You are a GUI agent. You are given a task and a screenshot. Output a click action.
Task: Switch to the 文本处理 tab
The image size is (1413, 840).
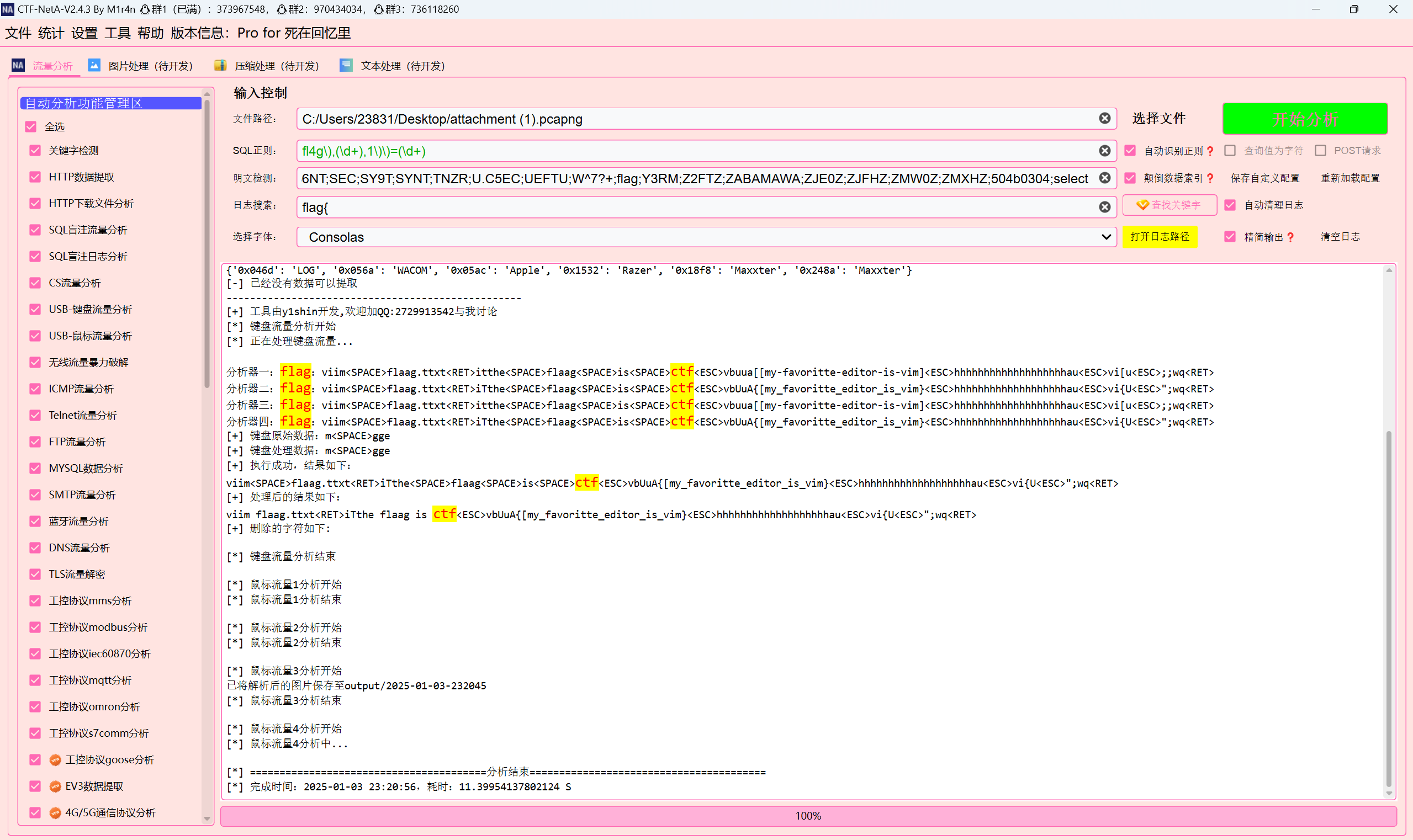pyautogui.click(x=393, y=66)
